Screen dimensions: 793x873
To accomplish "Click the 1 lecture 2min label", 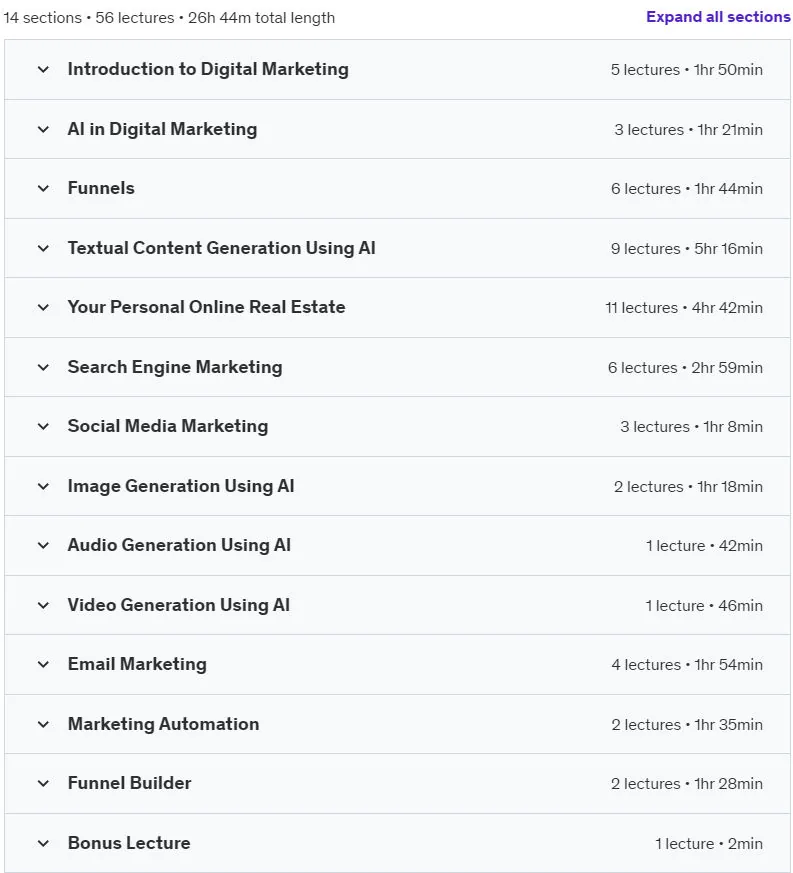I will click(x=709, y=843).
